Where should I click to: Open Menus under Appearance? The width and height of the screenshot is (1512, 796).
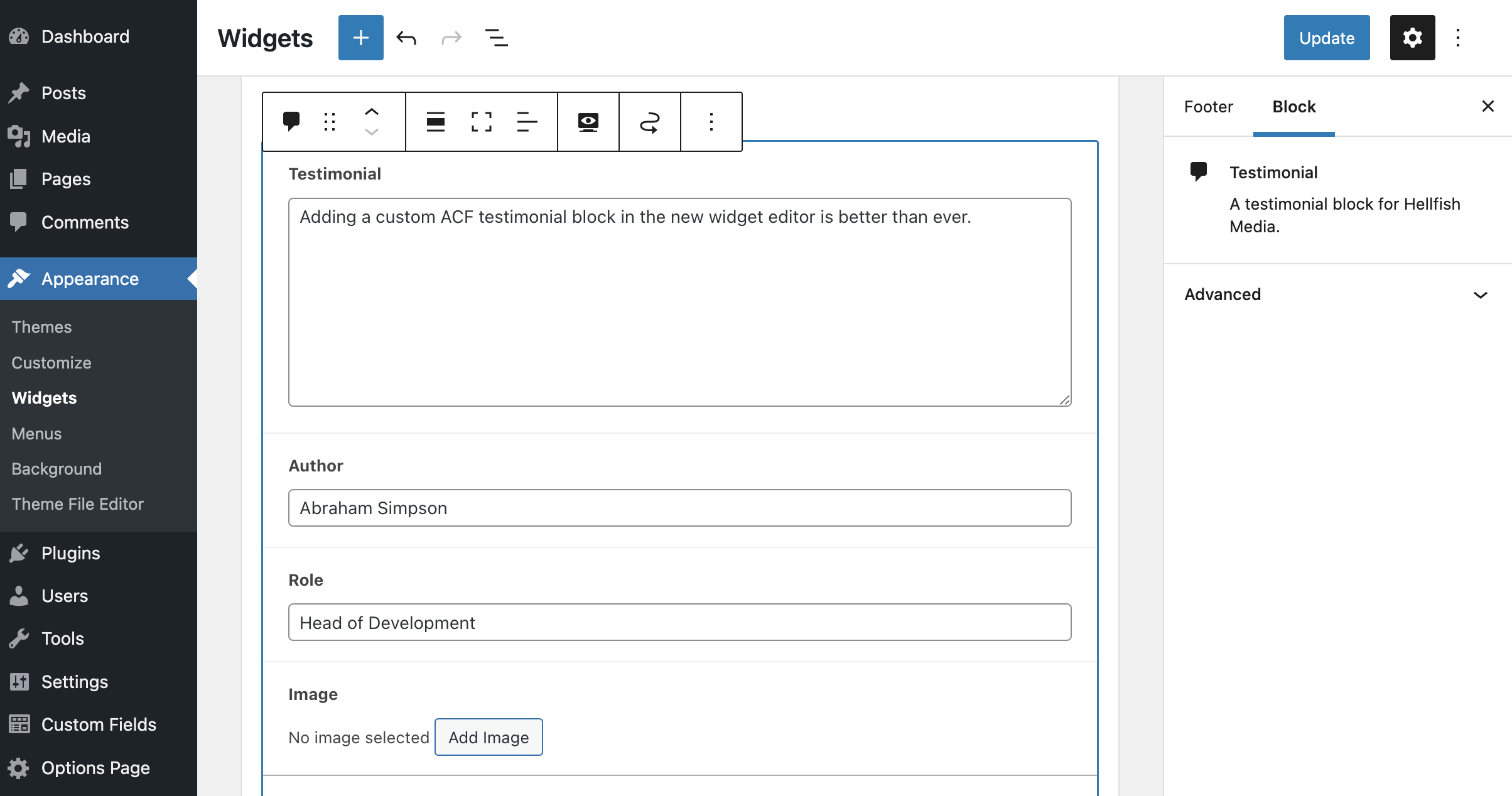click(x=36, y=434)
